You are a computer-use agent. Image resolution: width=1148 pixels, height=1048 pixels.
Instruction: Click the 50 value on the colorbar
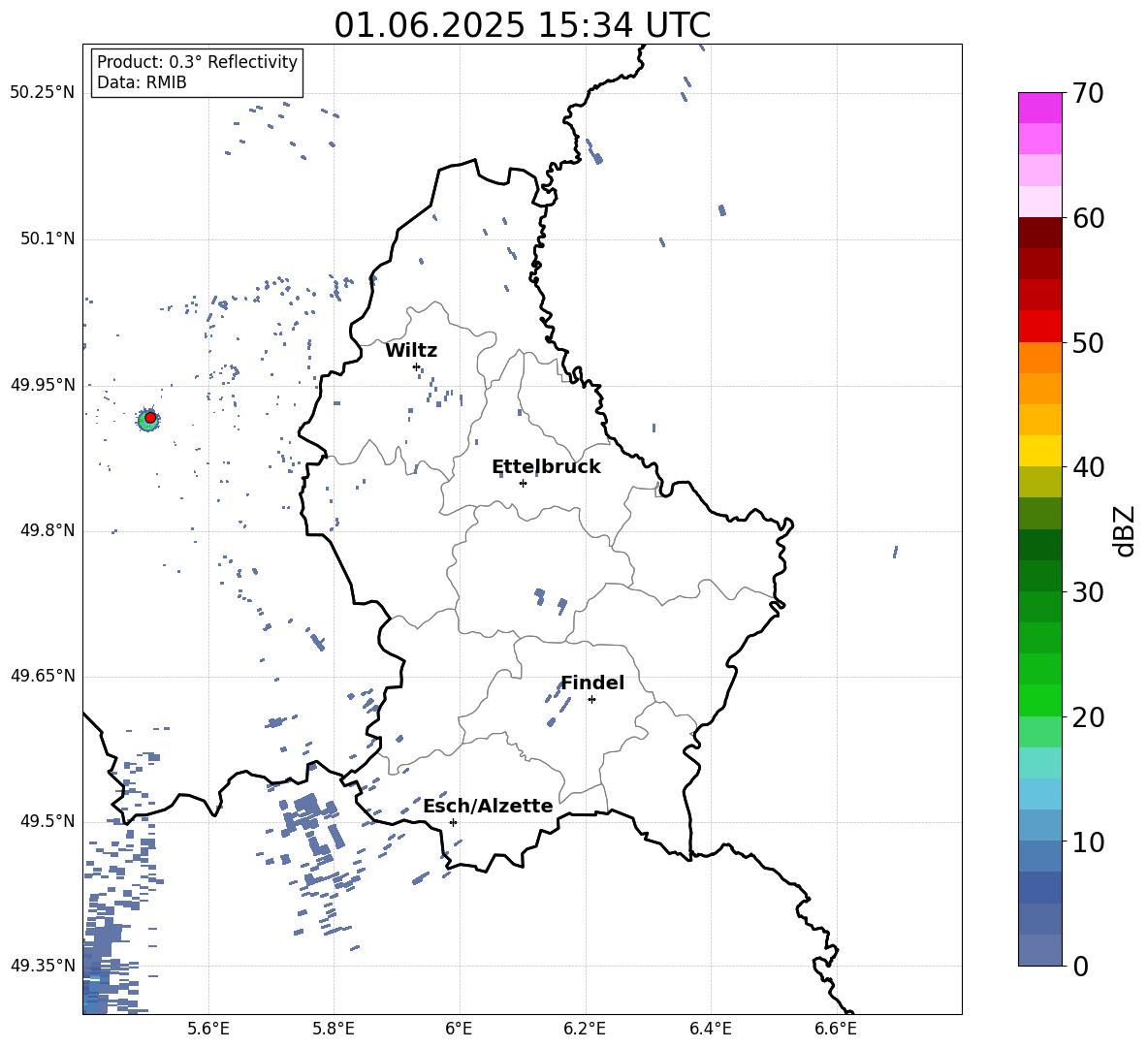pyautogui.click(x=1088, y=343)
